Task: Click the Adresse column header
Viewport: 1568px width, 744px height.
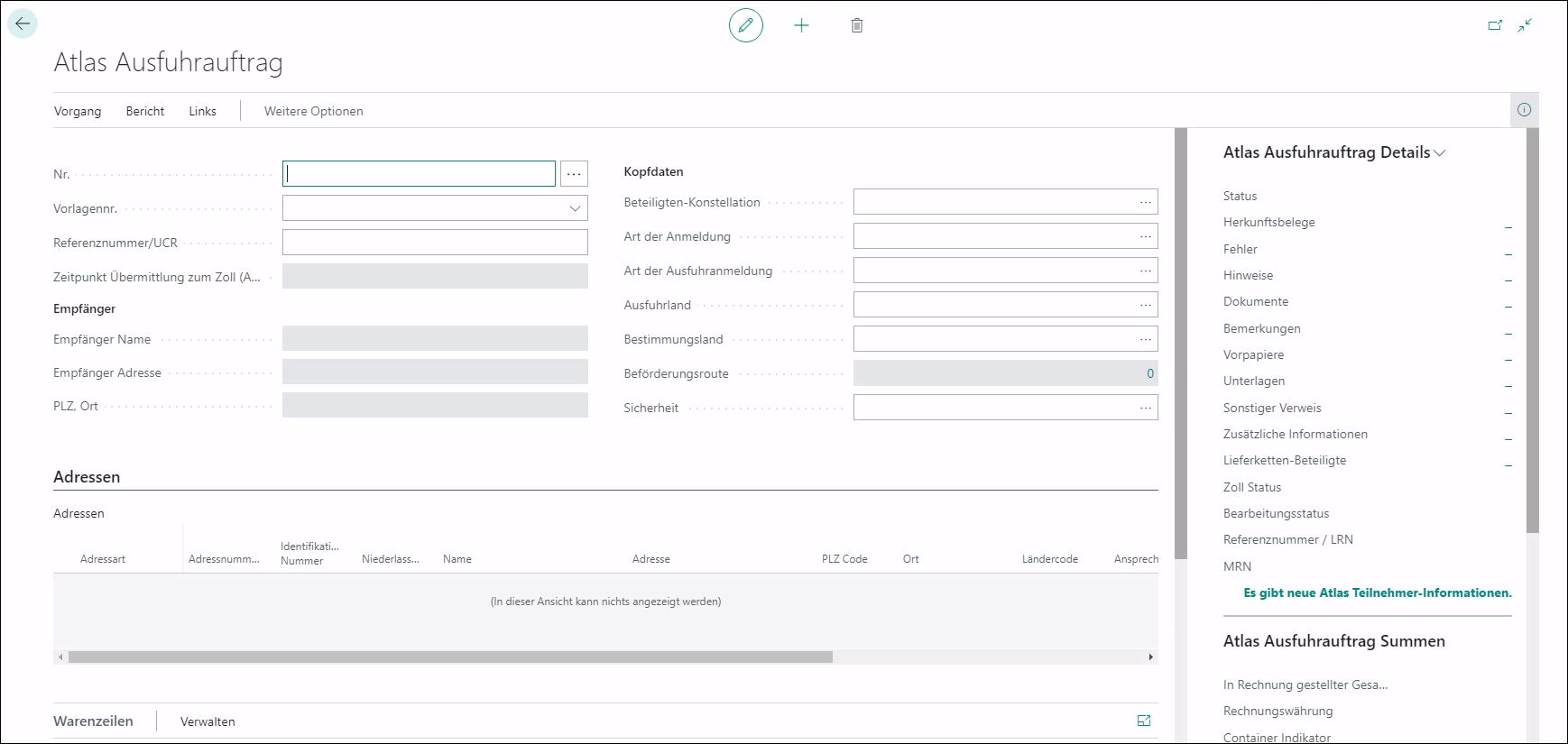Action: click(651, 559)
